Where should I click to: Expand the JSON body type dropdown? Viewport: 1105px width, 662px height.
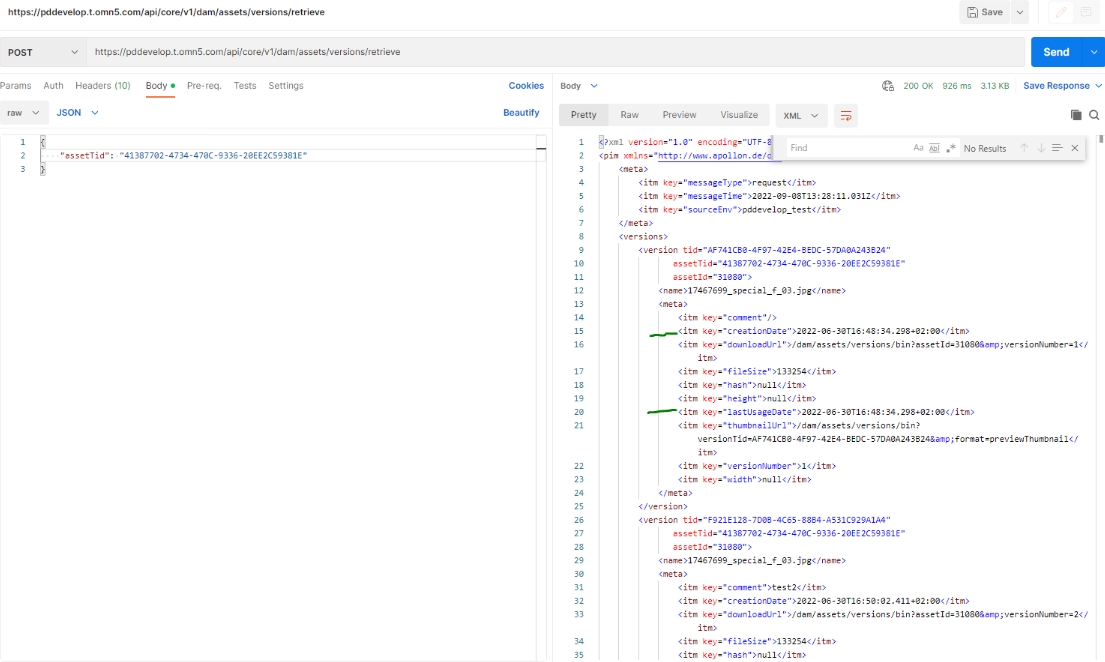(76, 113)
